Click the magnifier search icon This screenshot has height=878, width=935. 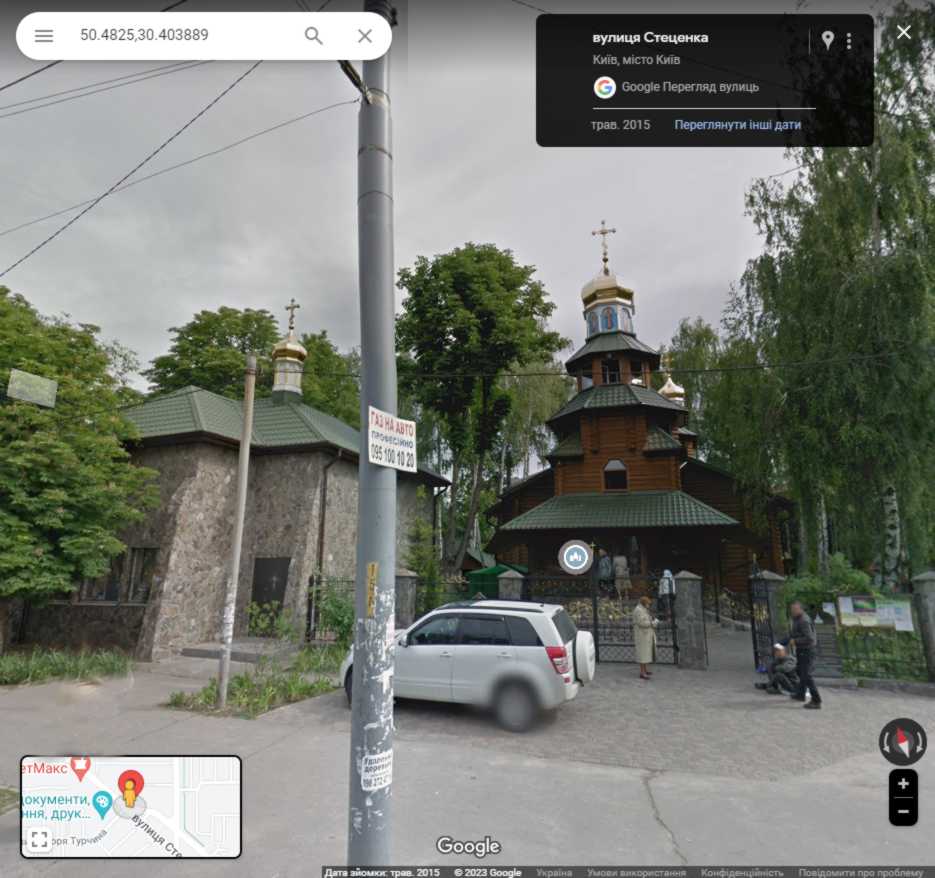click(x=314, y=36)
